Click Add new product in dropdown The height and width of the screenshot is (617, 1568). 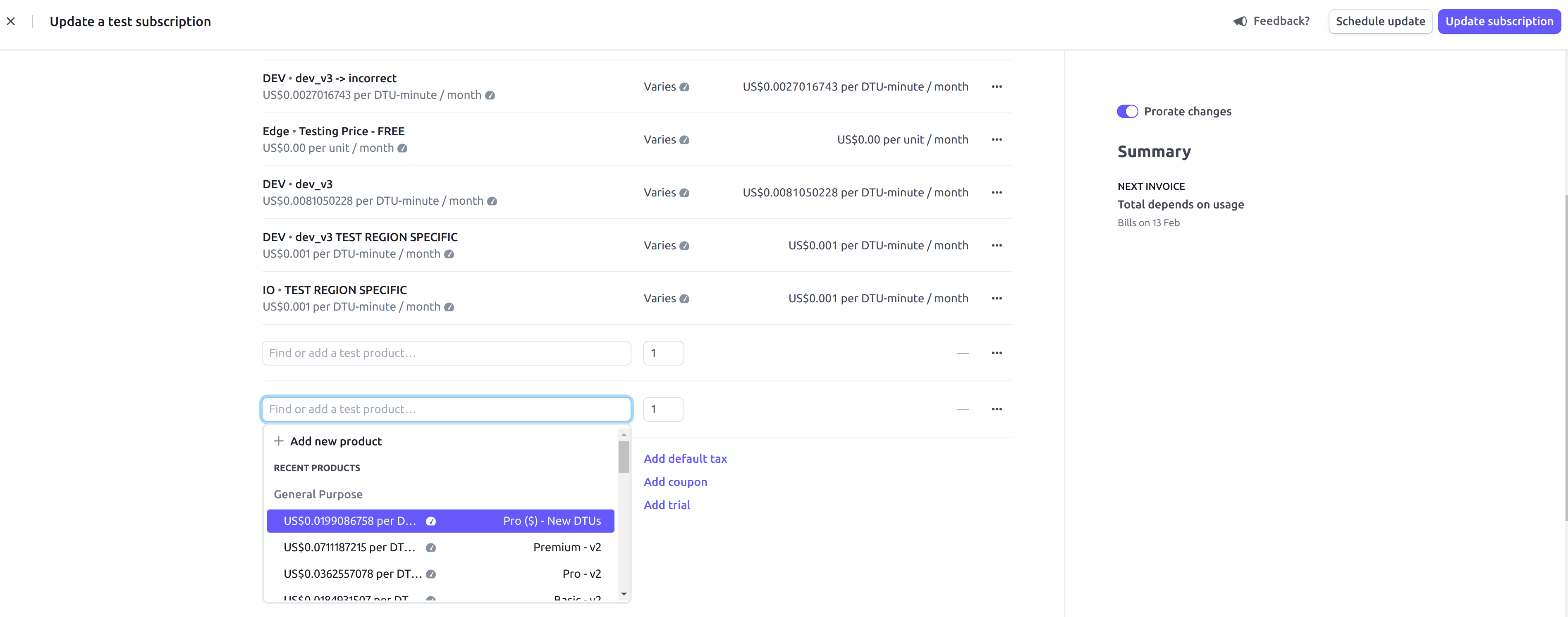(335, 441)
